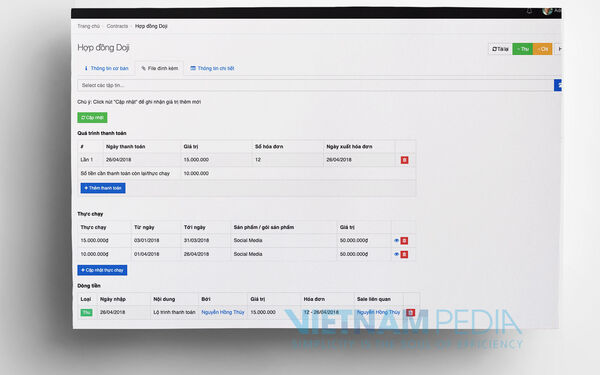Open the user avatar in top bar
600x375 pixels.
point(547,11)
